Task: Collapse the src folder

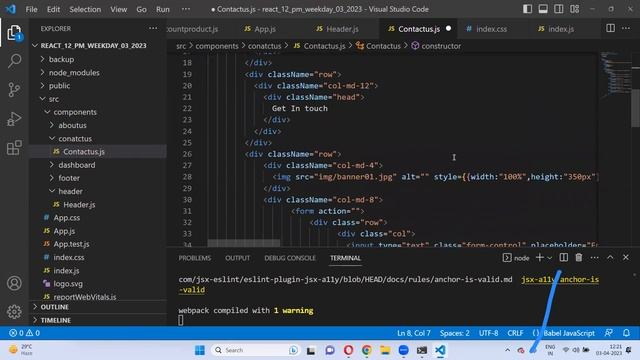Action: [53, 99]
